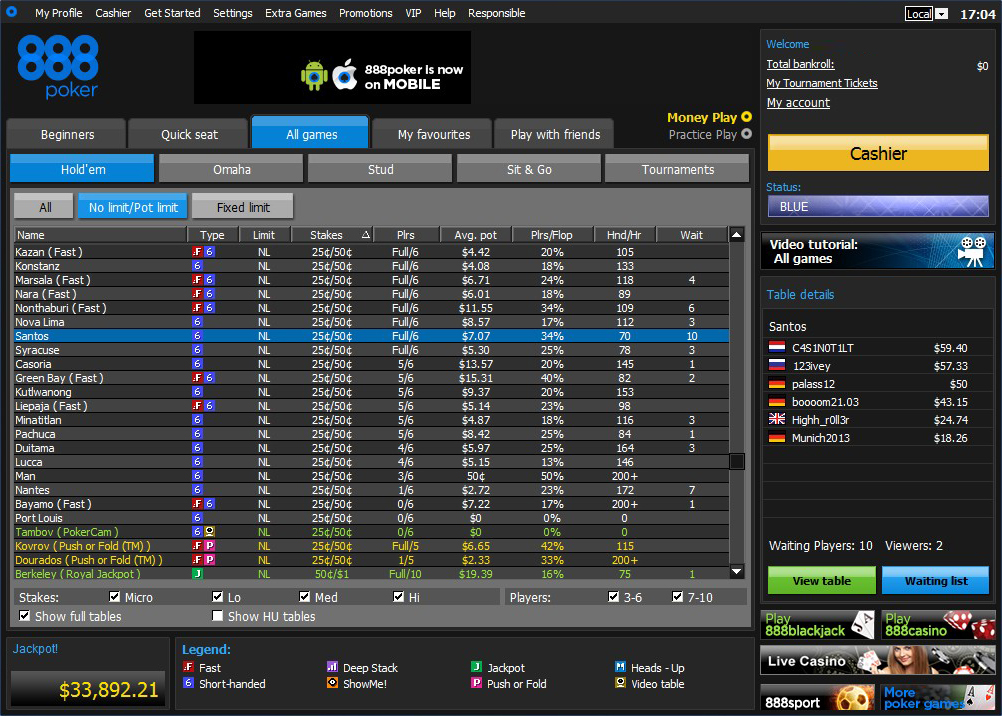
Task: Select the Practice Play radio button
Action: pyautogui.click(x=746, y=134)
